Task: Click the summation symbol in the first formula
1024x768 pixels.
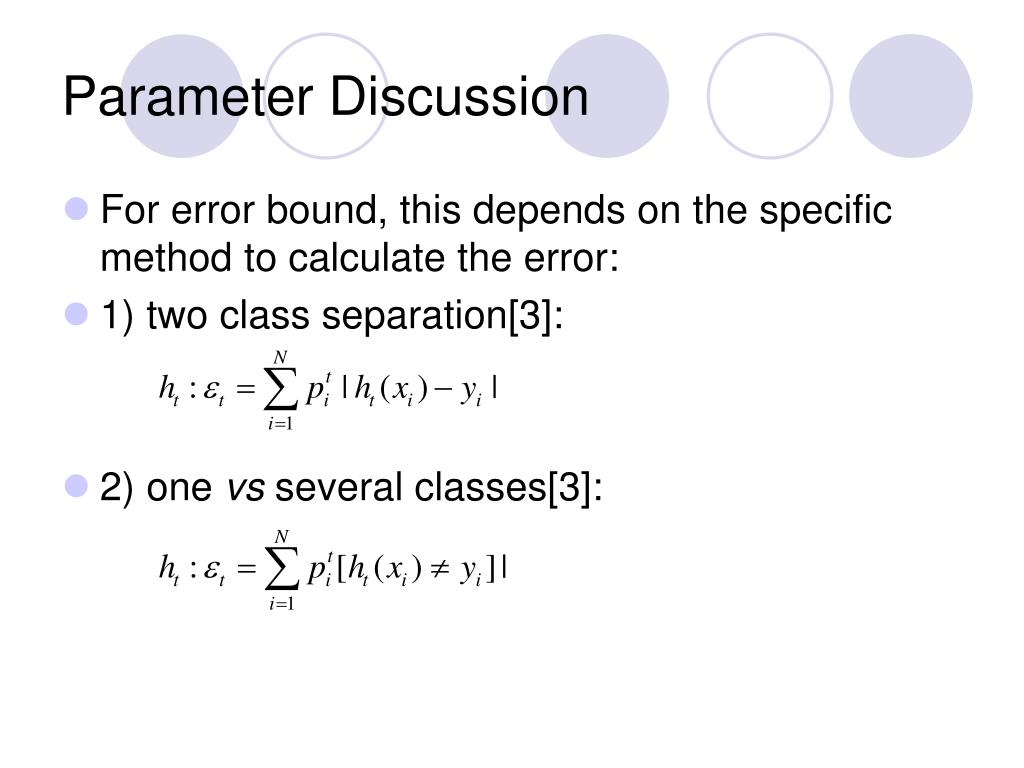Action: pyautogui.click(x=281, y=391)
